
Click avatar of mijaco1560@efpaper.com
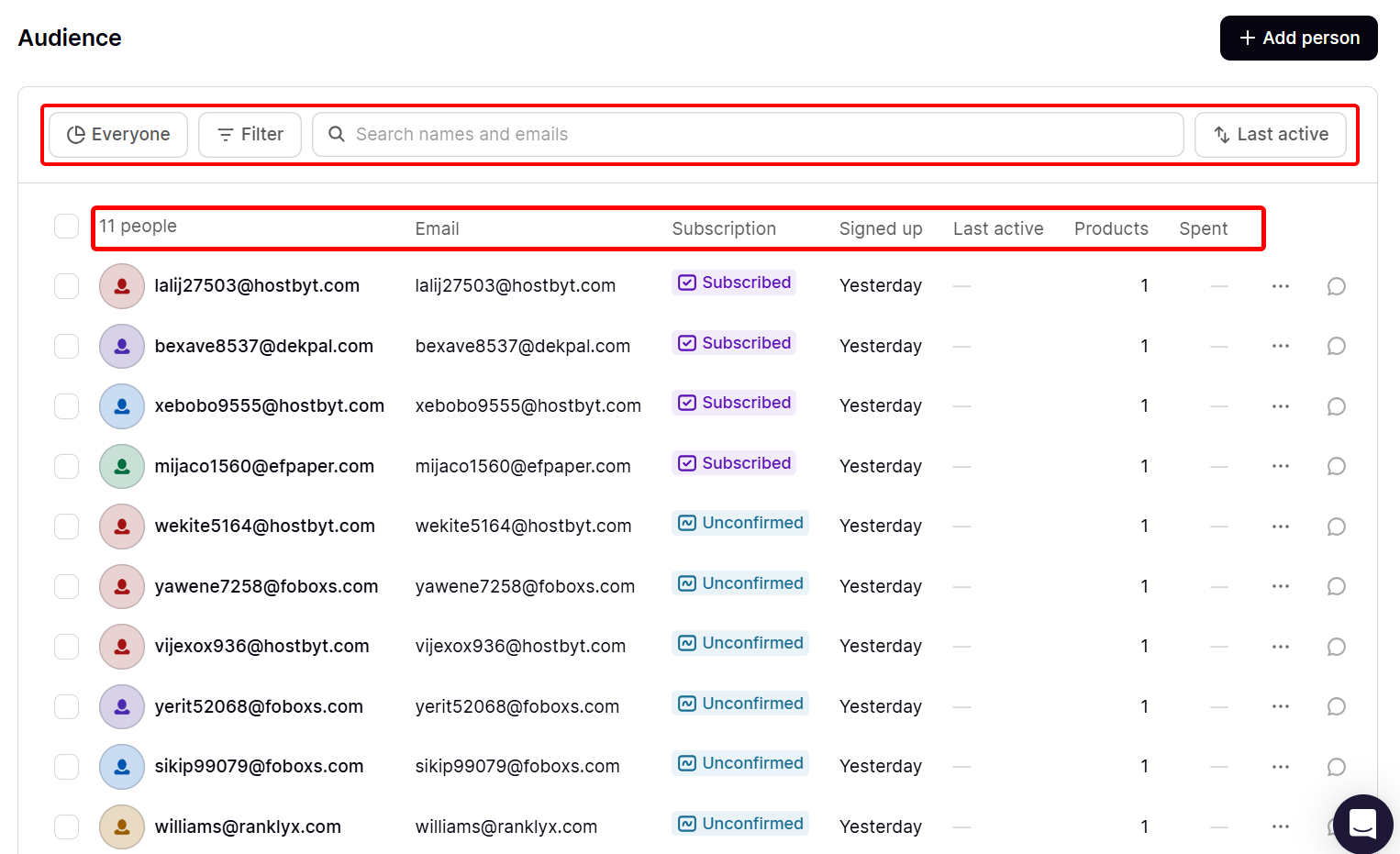coord(122,466)
